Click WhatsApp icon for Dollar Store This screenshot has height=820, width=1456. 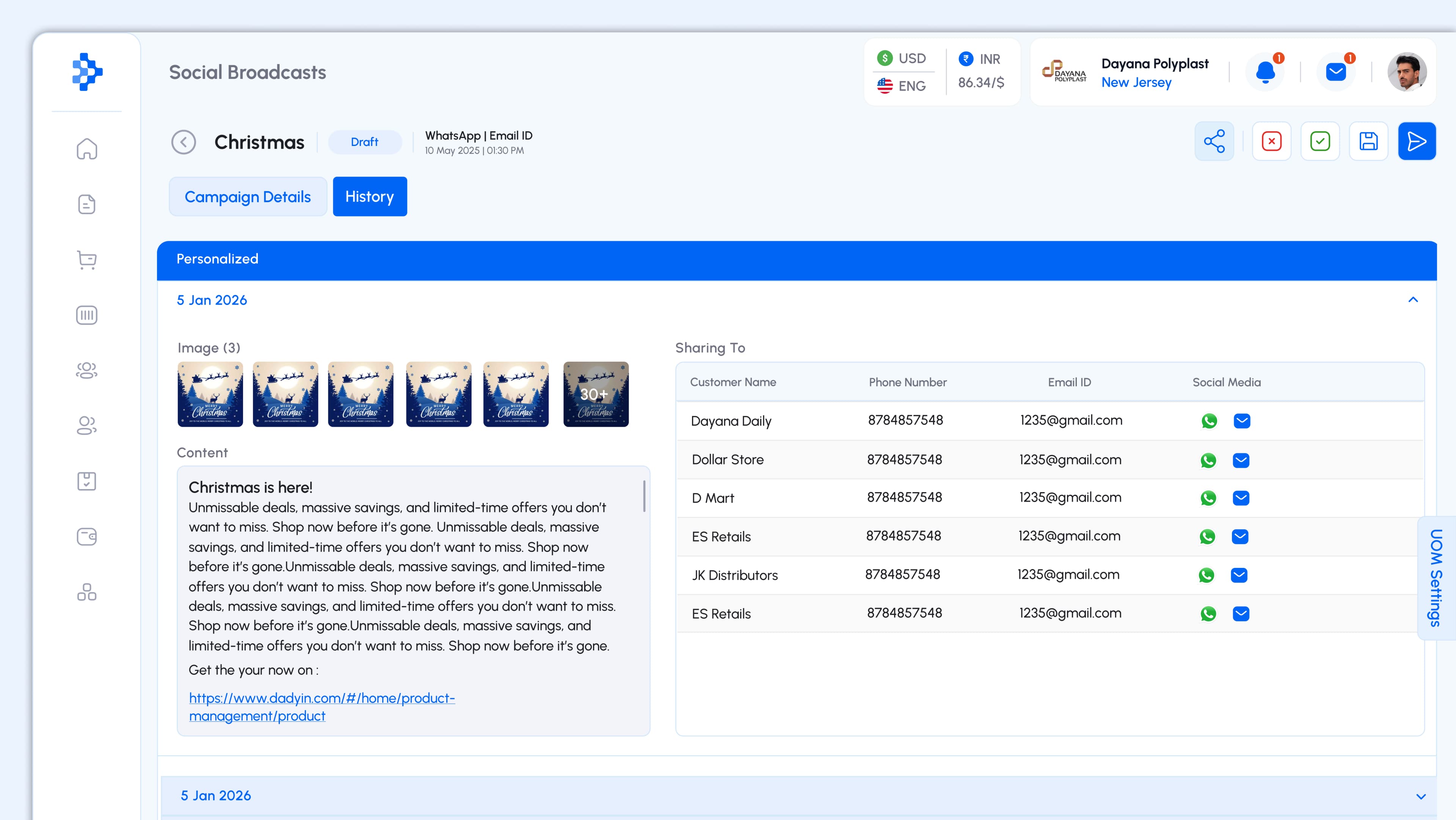tap(1208, 461)
